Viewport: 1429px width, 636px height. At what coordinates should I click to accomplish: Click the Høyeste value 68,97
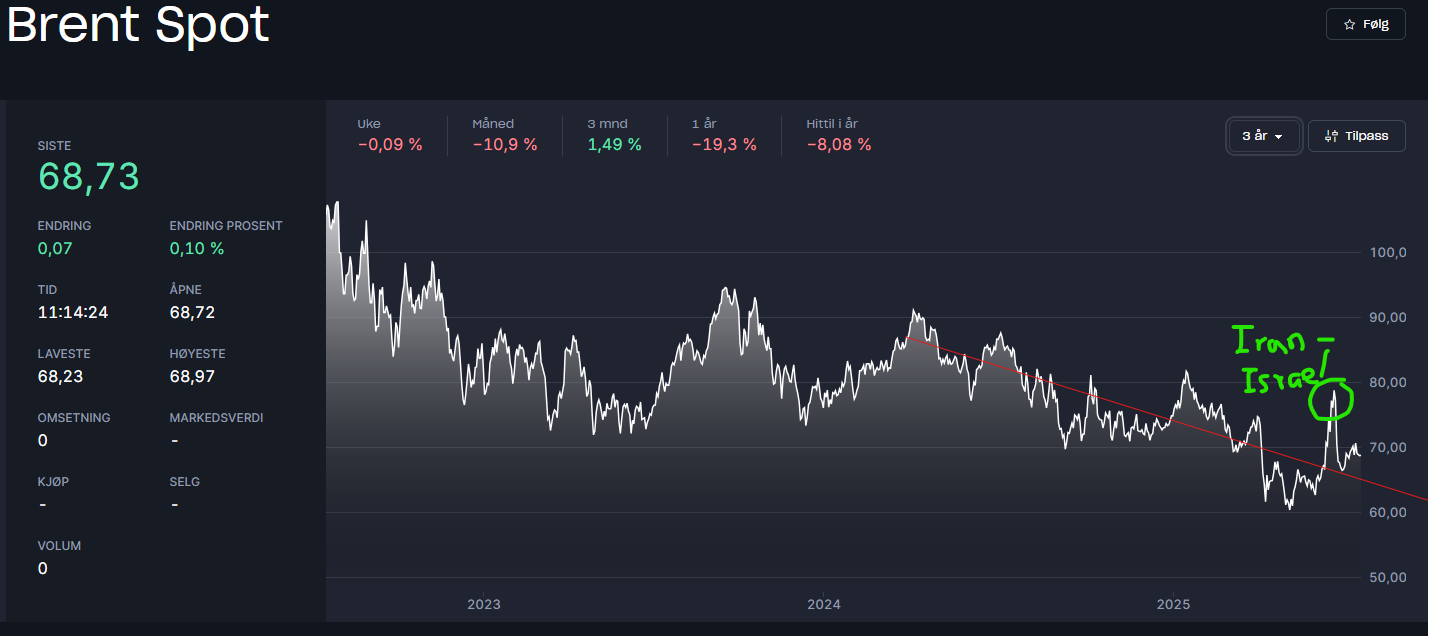[192, 376]
